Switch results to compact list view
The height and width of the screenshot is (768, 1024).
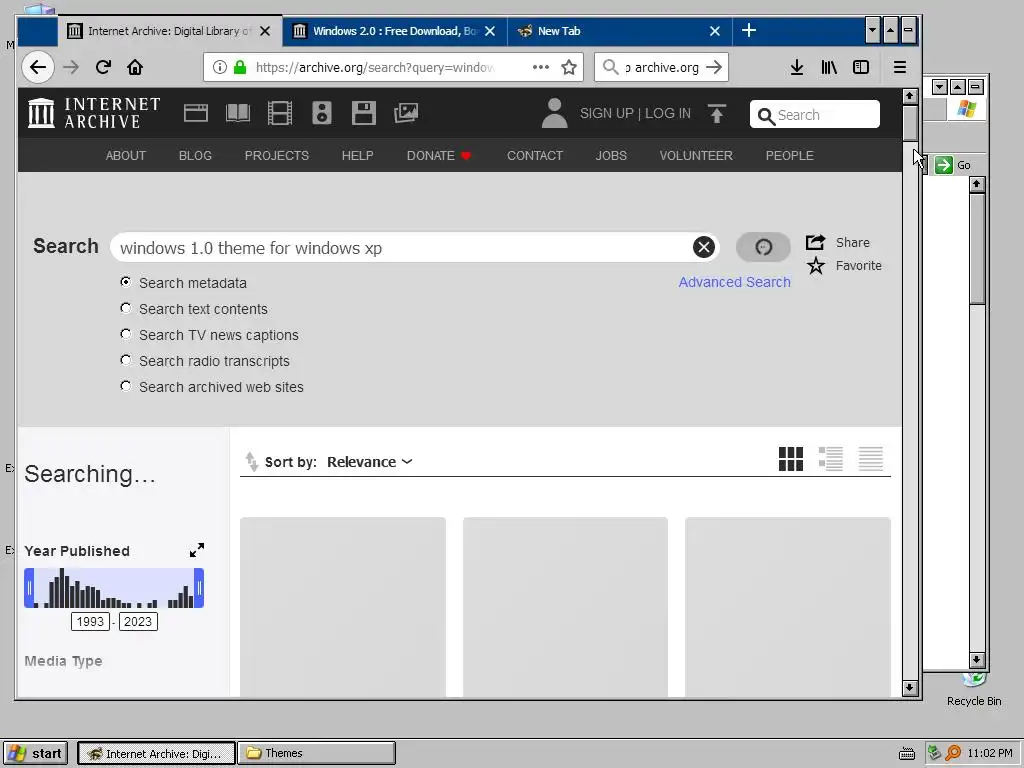click(x=871, y=459)
